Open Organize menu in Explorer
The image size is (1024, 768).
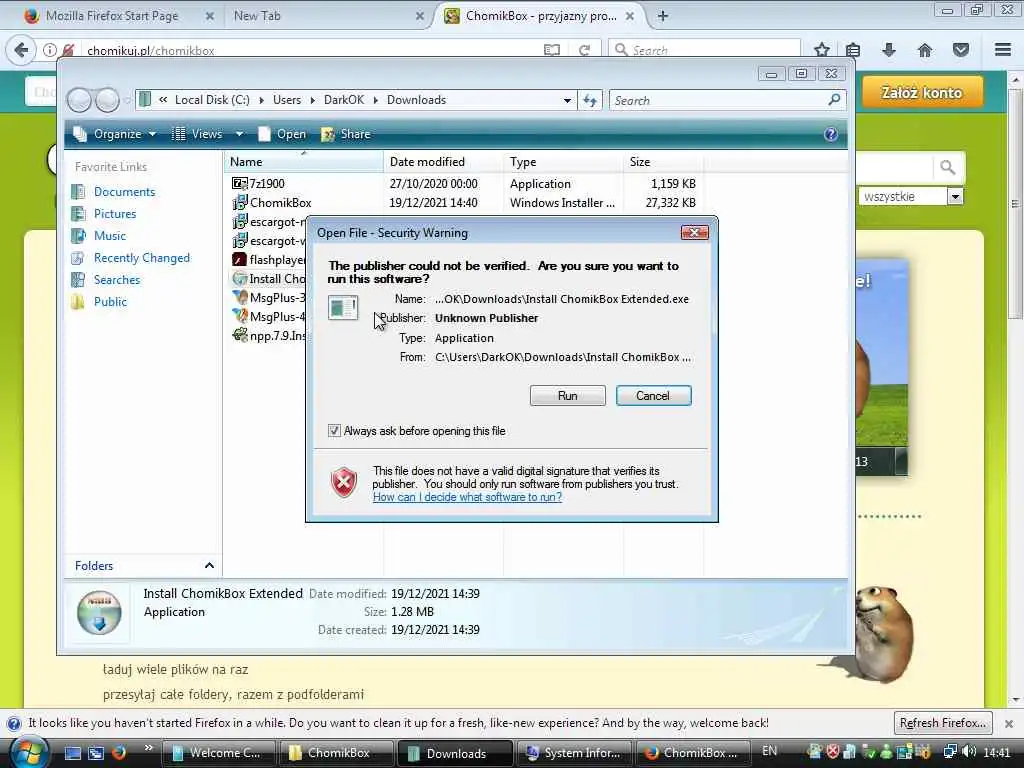[116, 134]
